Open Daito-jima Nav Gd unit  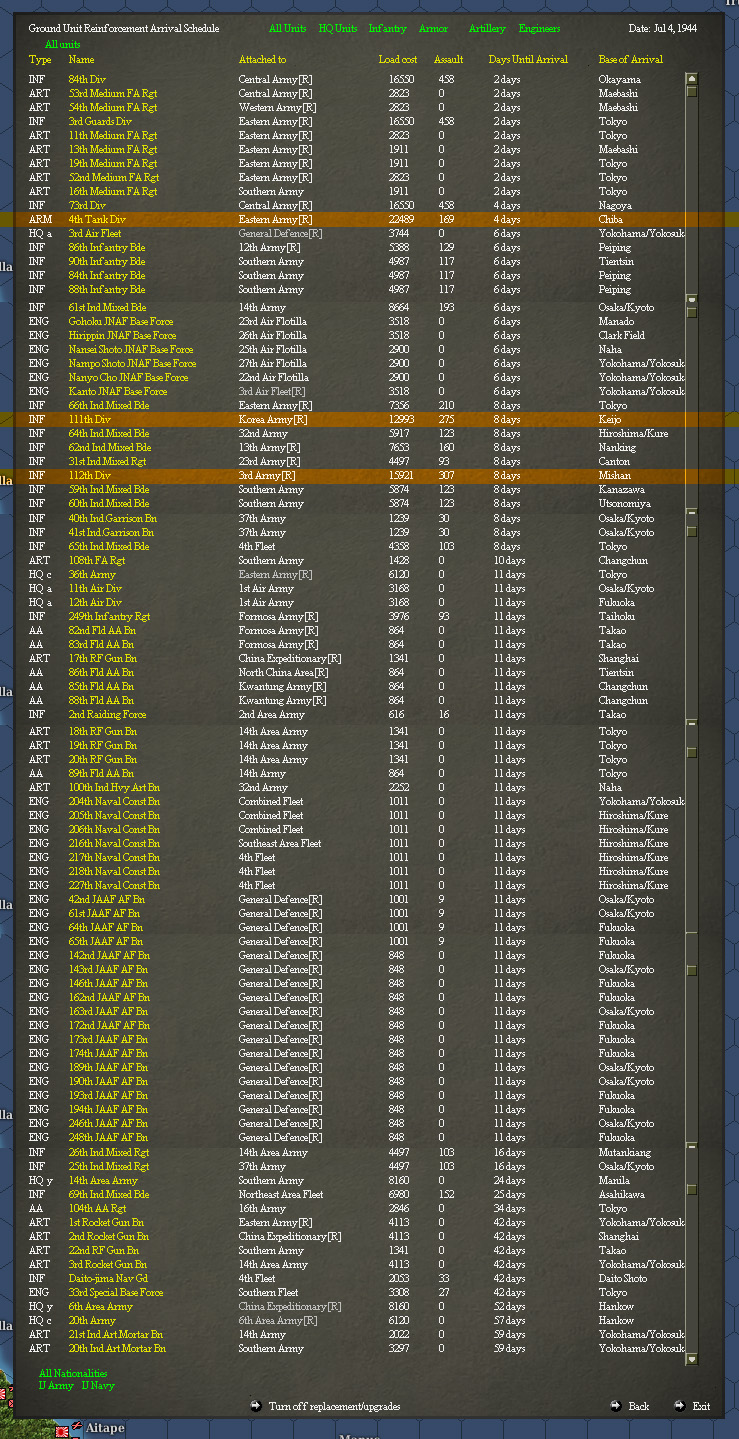(x=108, y=1278)
